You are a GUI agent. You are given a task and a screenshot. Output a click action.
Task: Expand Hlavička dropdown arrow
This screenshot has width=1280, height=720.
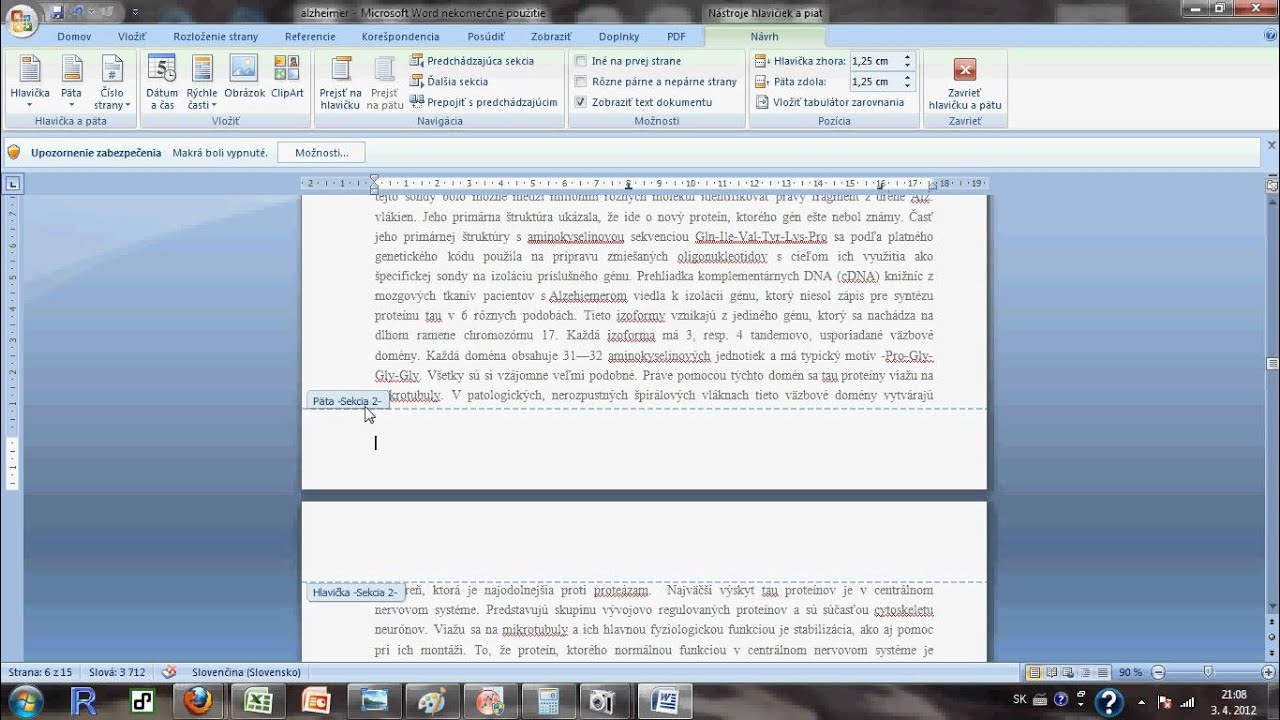pyautogui.click(x=30, y=105)
